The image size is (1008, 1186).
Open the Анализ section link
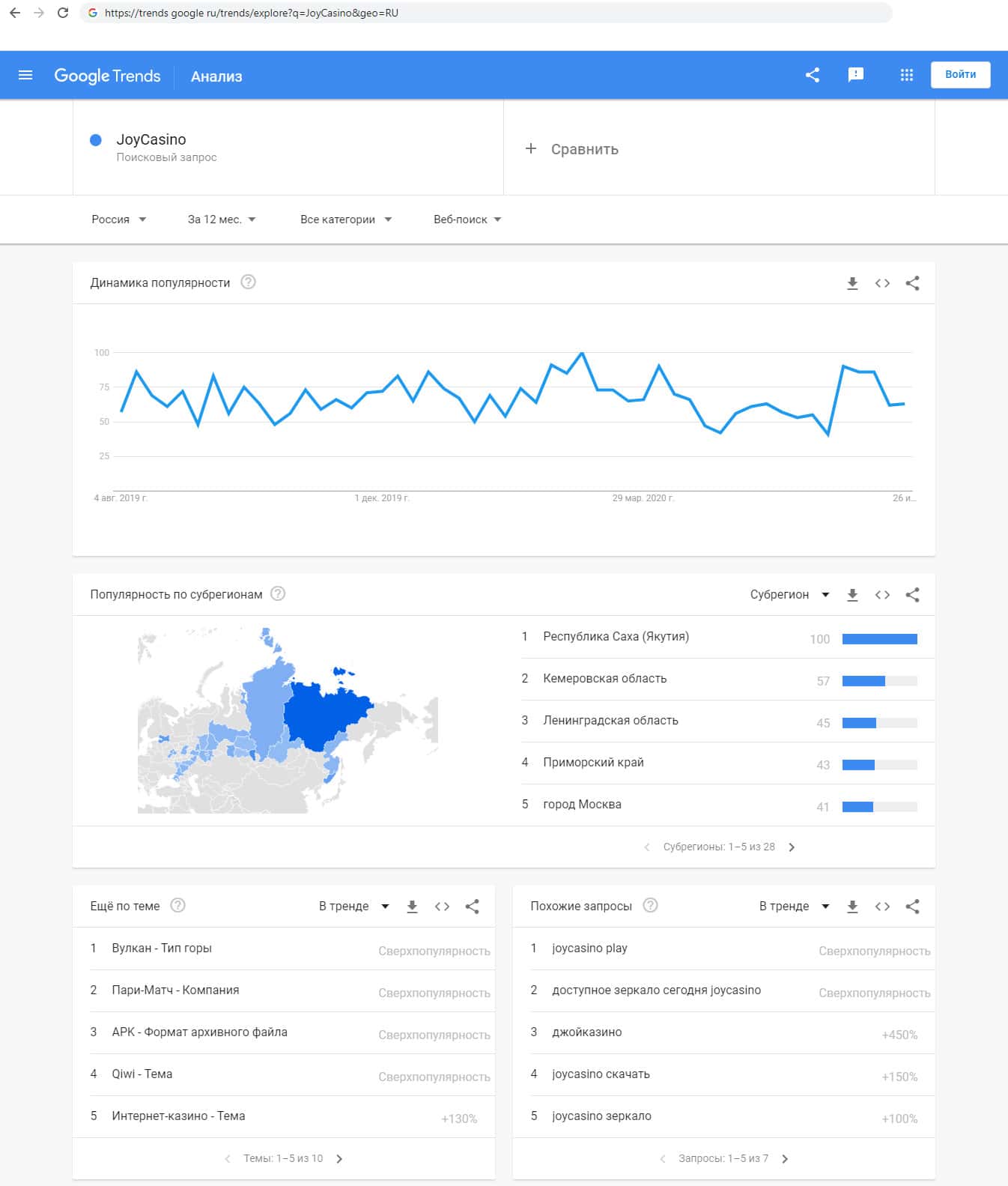216,76
